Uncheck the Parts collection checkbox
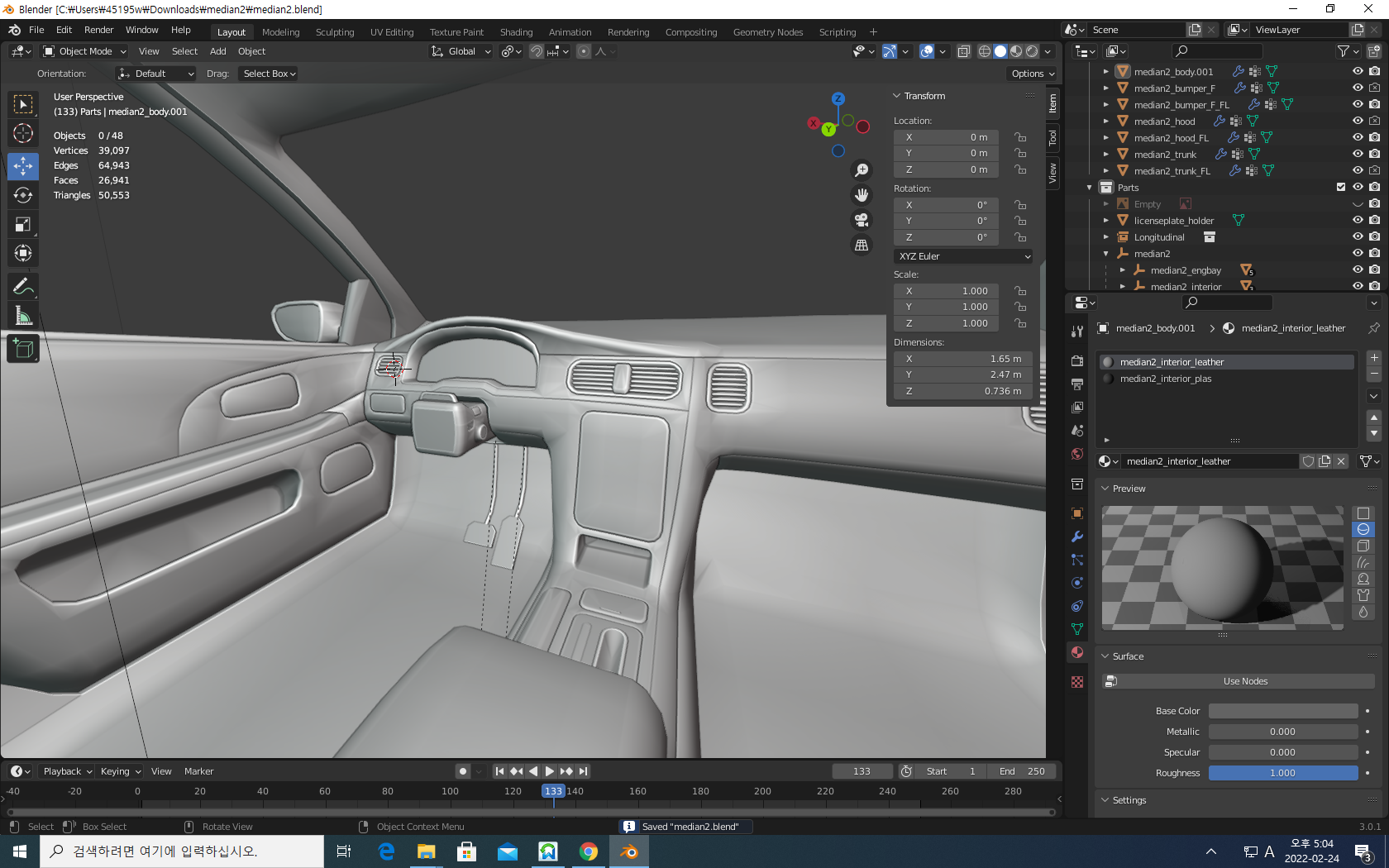This screenshot has width=1389, height=868. [x=1340, y=187]
